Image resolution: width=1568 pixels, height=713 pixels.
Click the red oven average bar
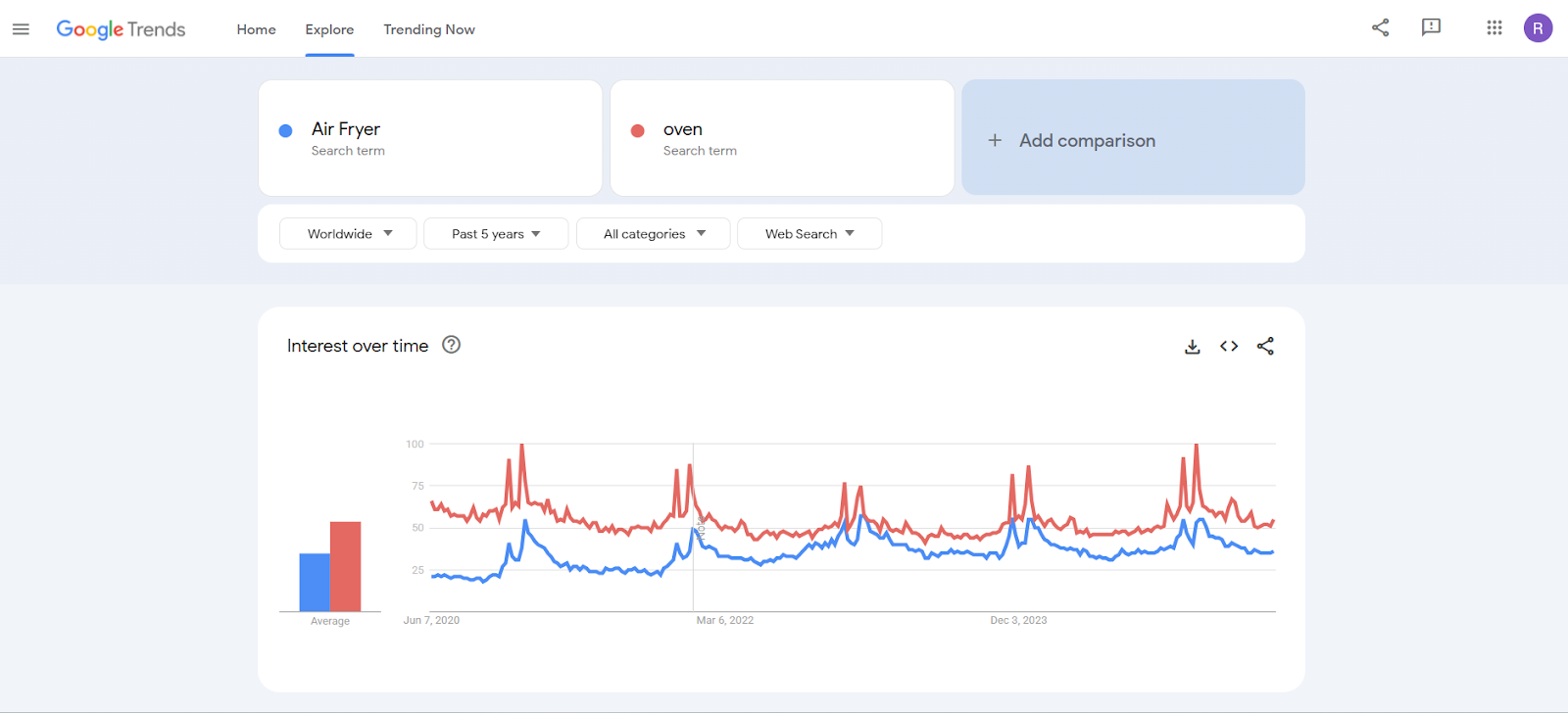(345, 566)
